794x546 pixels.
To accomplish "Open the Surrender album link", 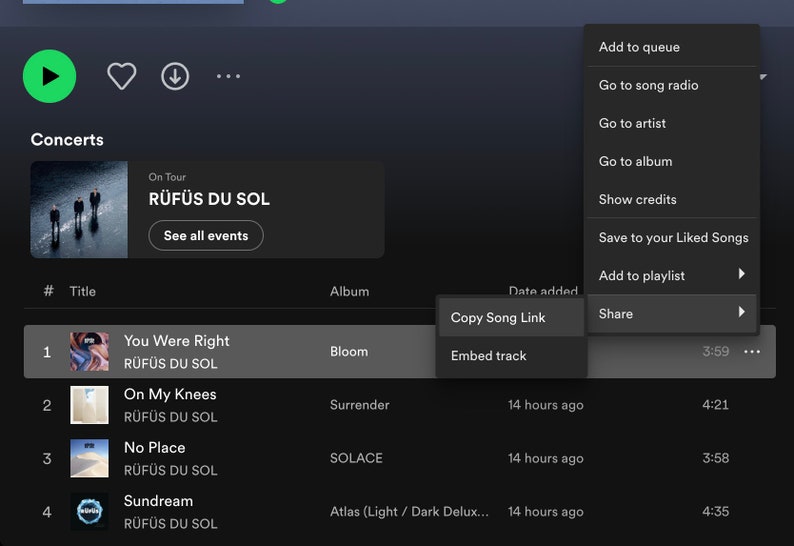I will (x=360, y=405).
